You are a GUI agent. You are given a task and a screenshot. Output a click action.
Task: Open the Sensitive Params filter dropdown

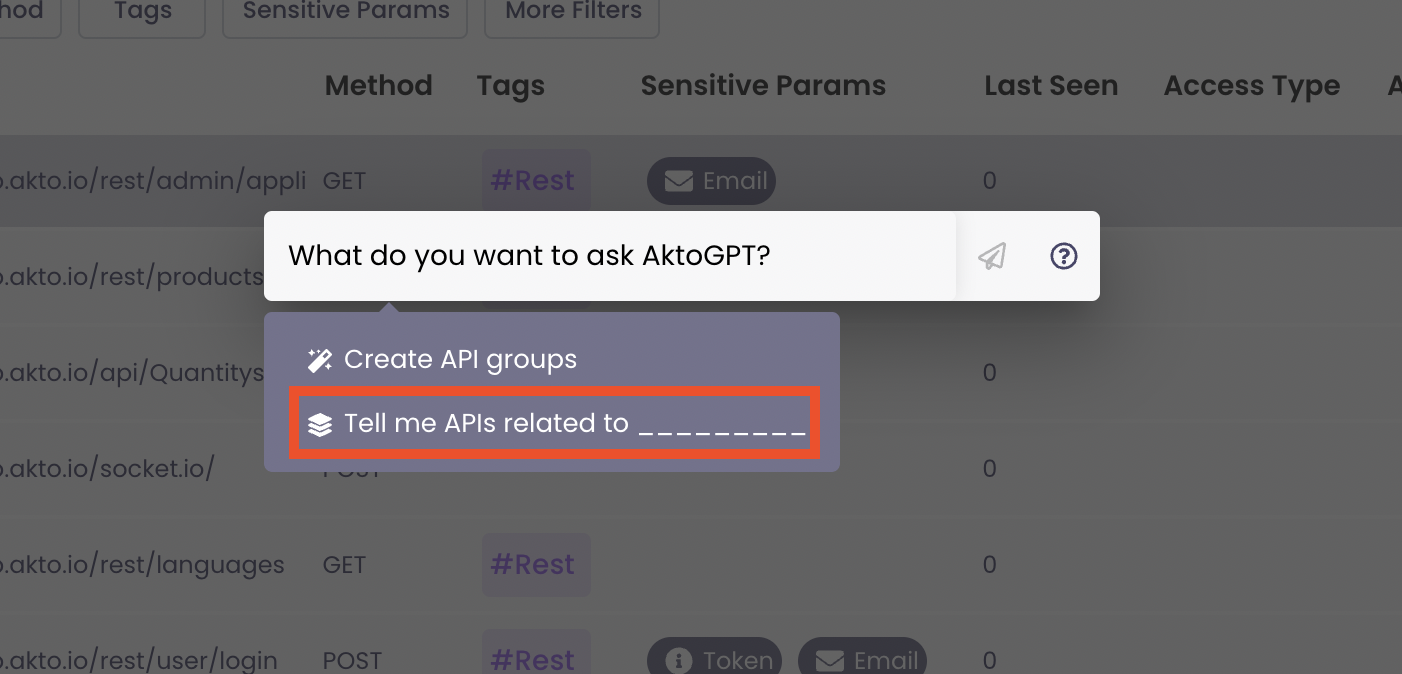(x=345, y=13)
